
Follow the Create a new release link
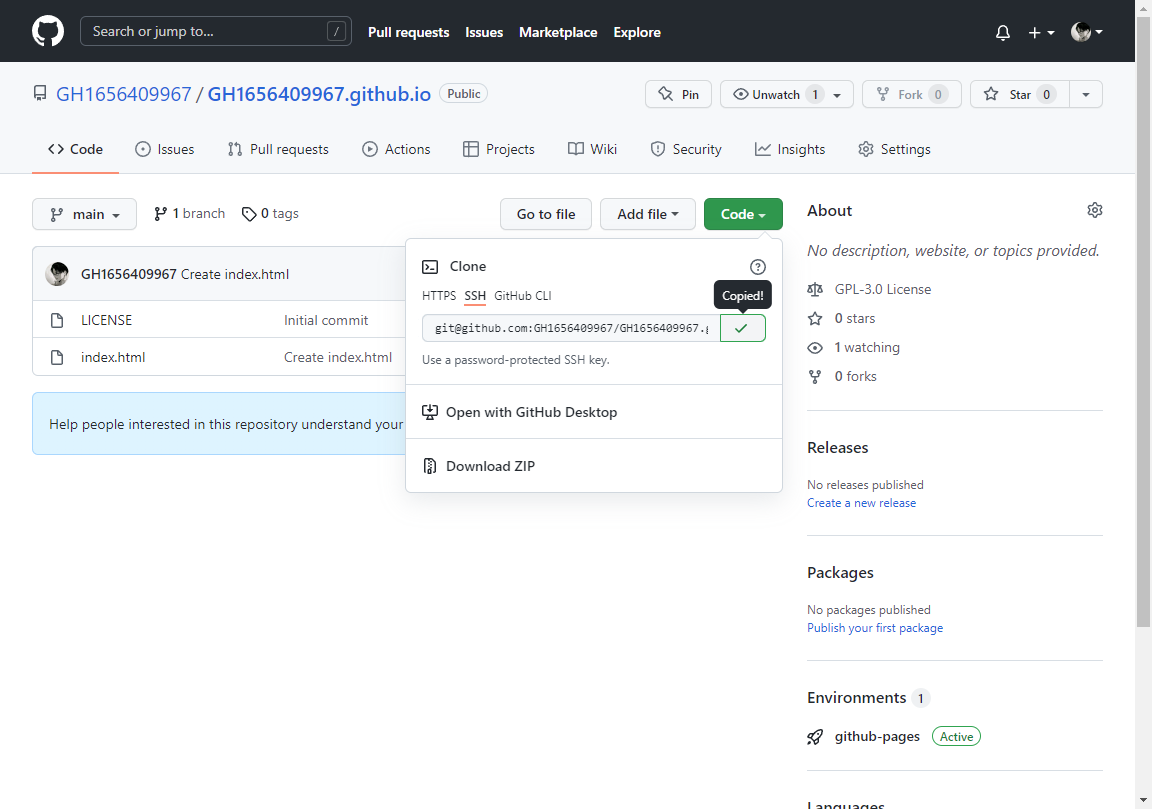point(861,503)
